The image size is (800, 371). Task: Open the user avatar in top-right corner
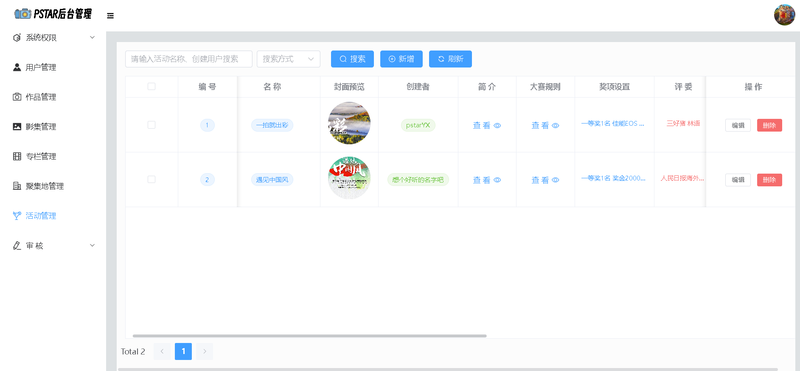[784, 15]
